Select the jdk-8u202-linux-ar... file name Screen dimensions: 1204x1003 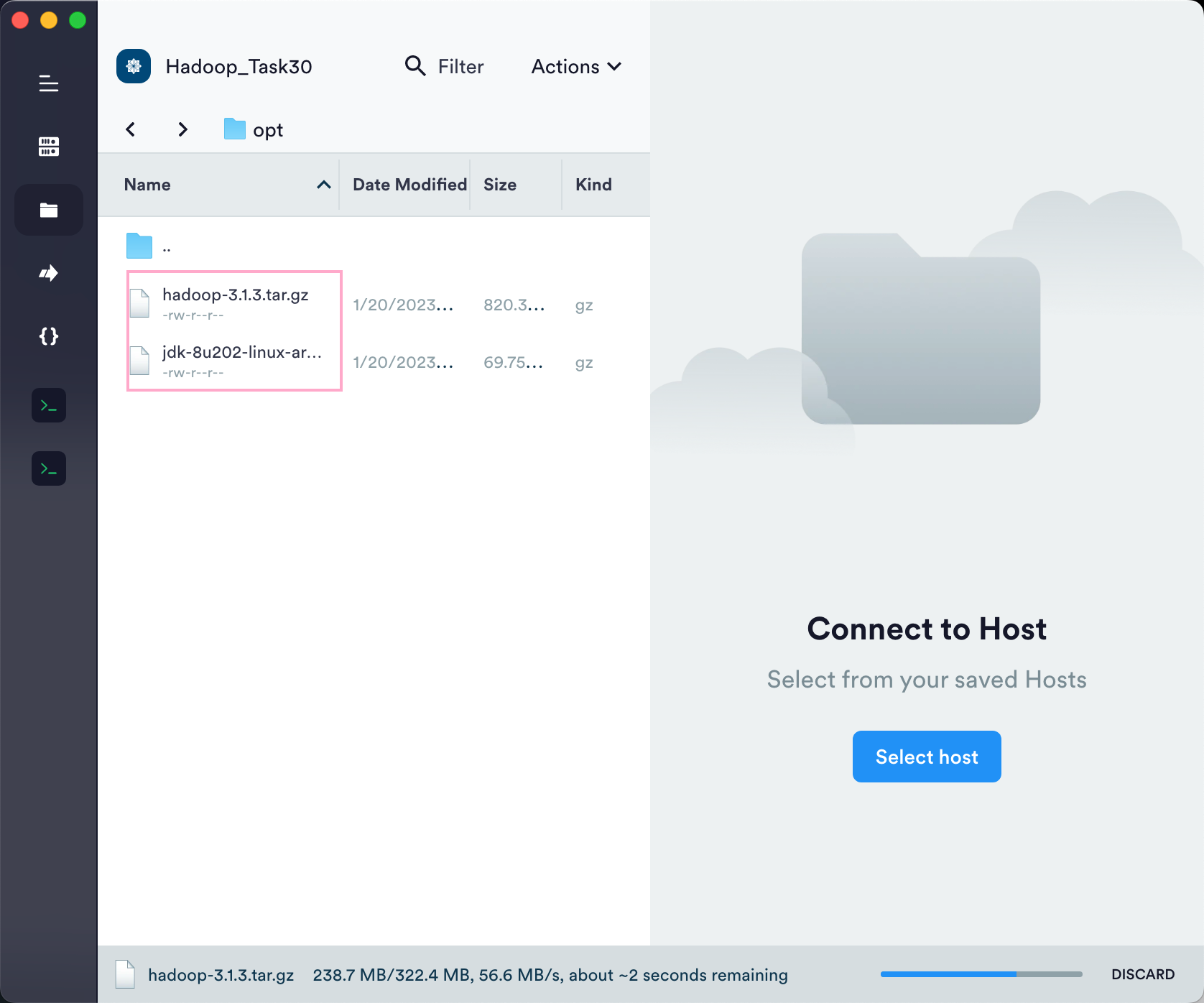(242, 352)
